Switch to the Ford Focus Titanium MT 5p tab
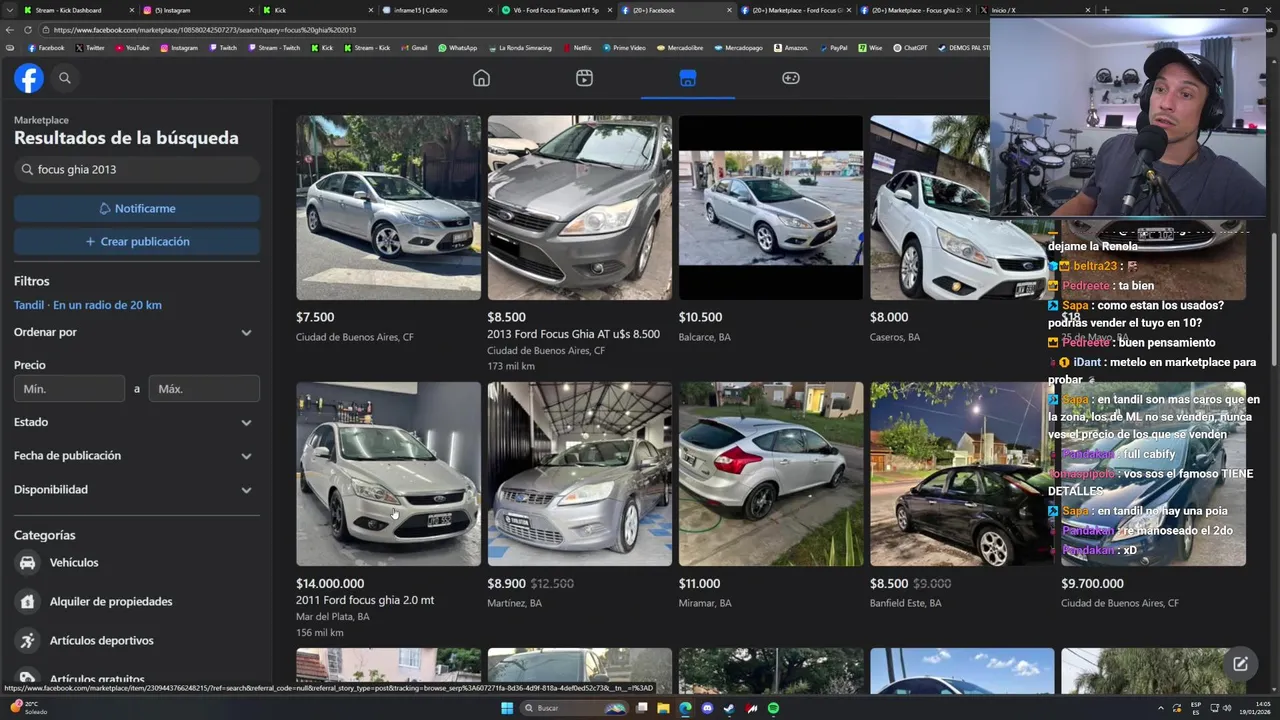Image resolution: width=1280 pixels, height=720 pixels. click(x=555, y=10)
